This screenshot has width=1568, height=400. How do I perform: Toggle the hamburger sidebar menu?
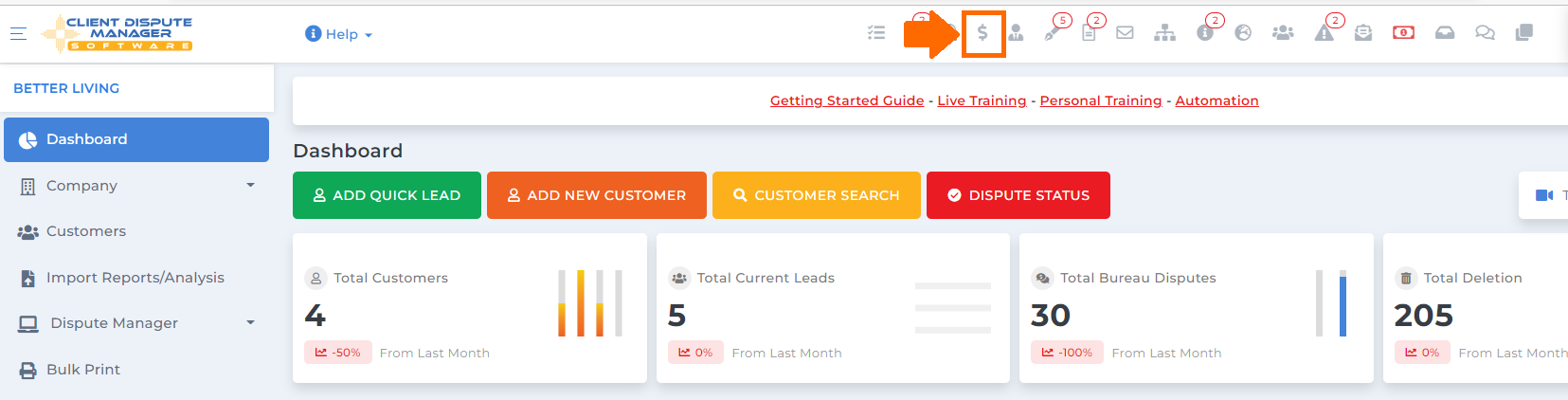18,33
